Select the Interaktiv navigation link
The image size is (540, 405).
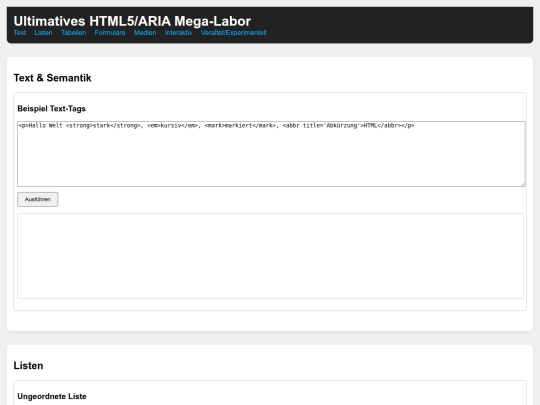pos(178,33)
